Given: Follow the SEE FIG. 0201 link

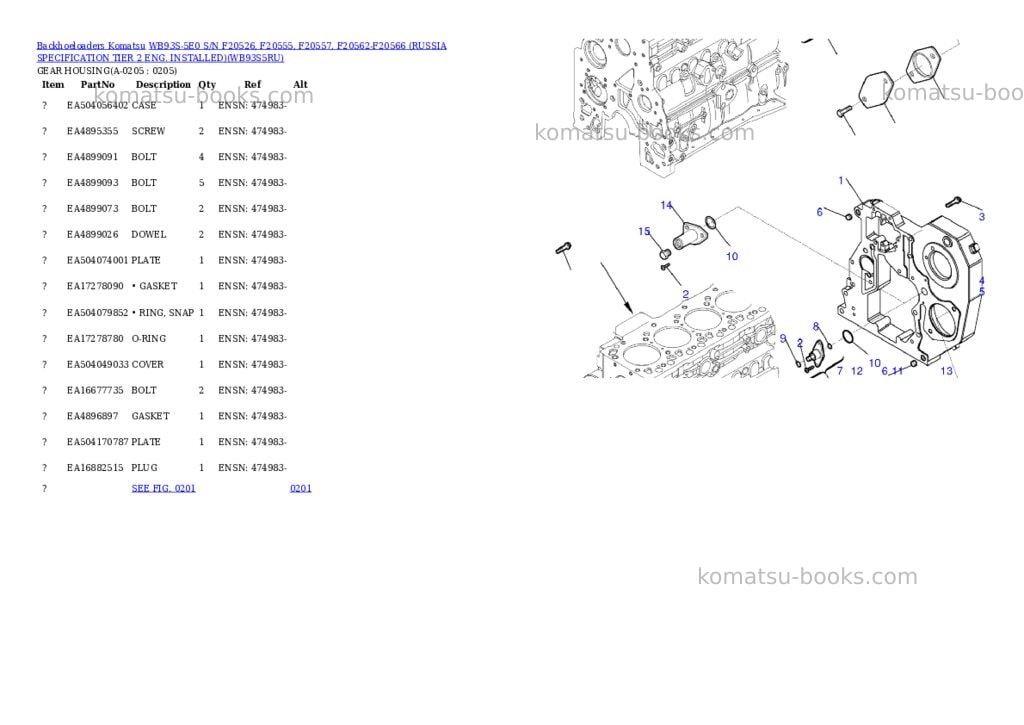Looking at the screenshot, I should coord(163,489).
